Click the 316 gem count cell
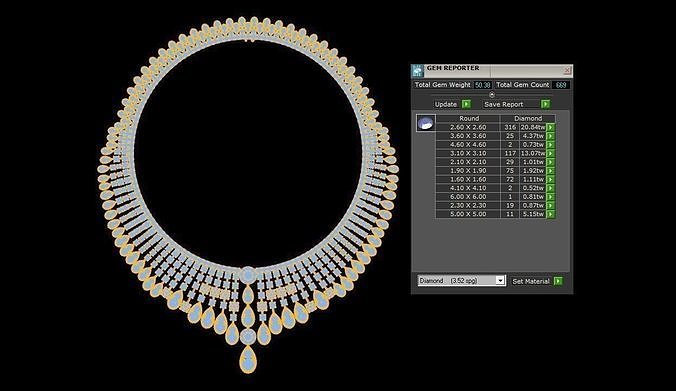676x391 pixels. coord(510,127)
